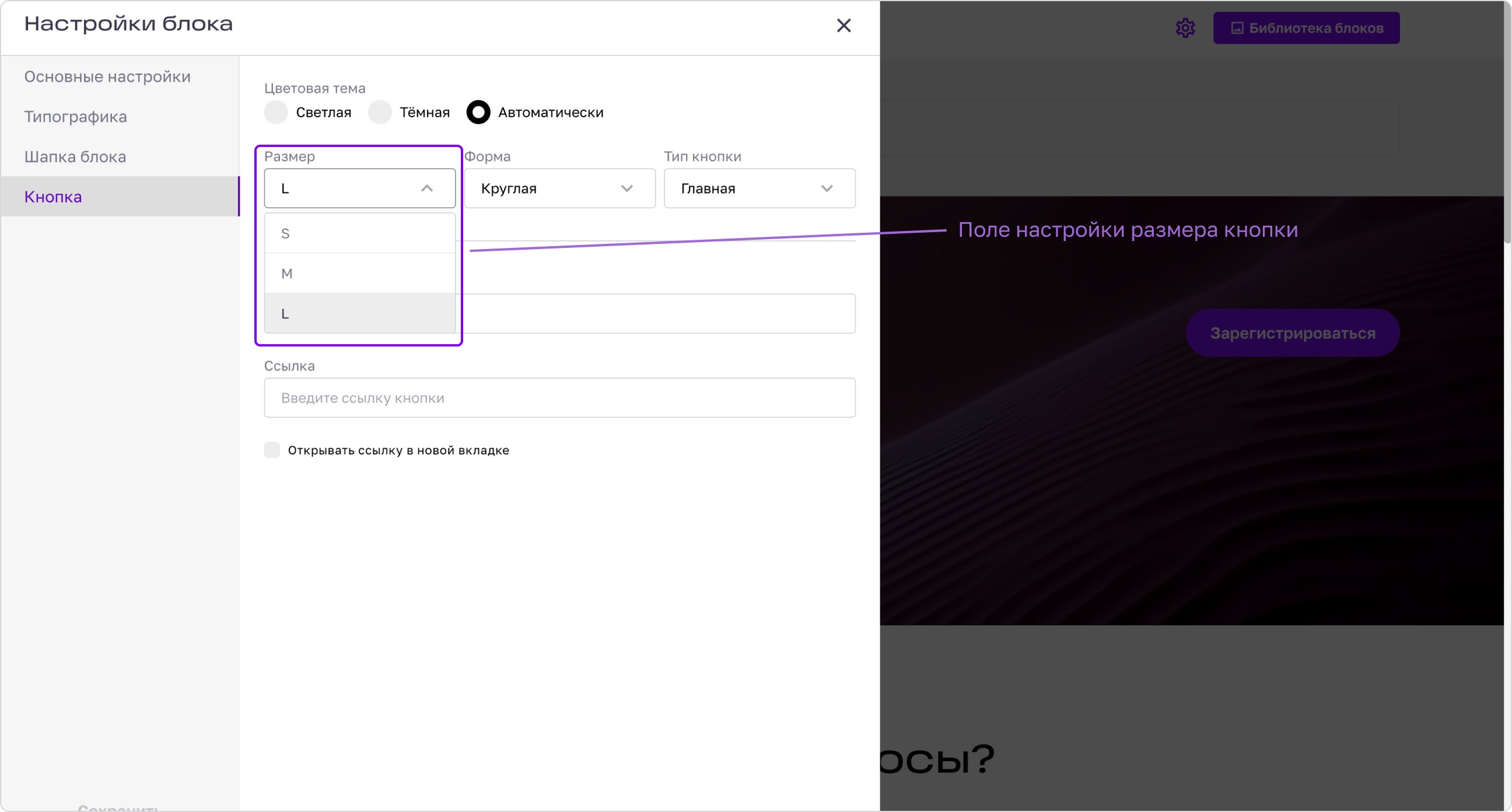
Task: Open the Библиотека блоков button
Action: (x=1306, y=27)
